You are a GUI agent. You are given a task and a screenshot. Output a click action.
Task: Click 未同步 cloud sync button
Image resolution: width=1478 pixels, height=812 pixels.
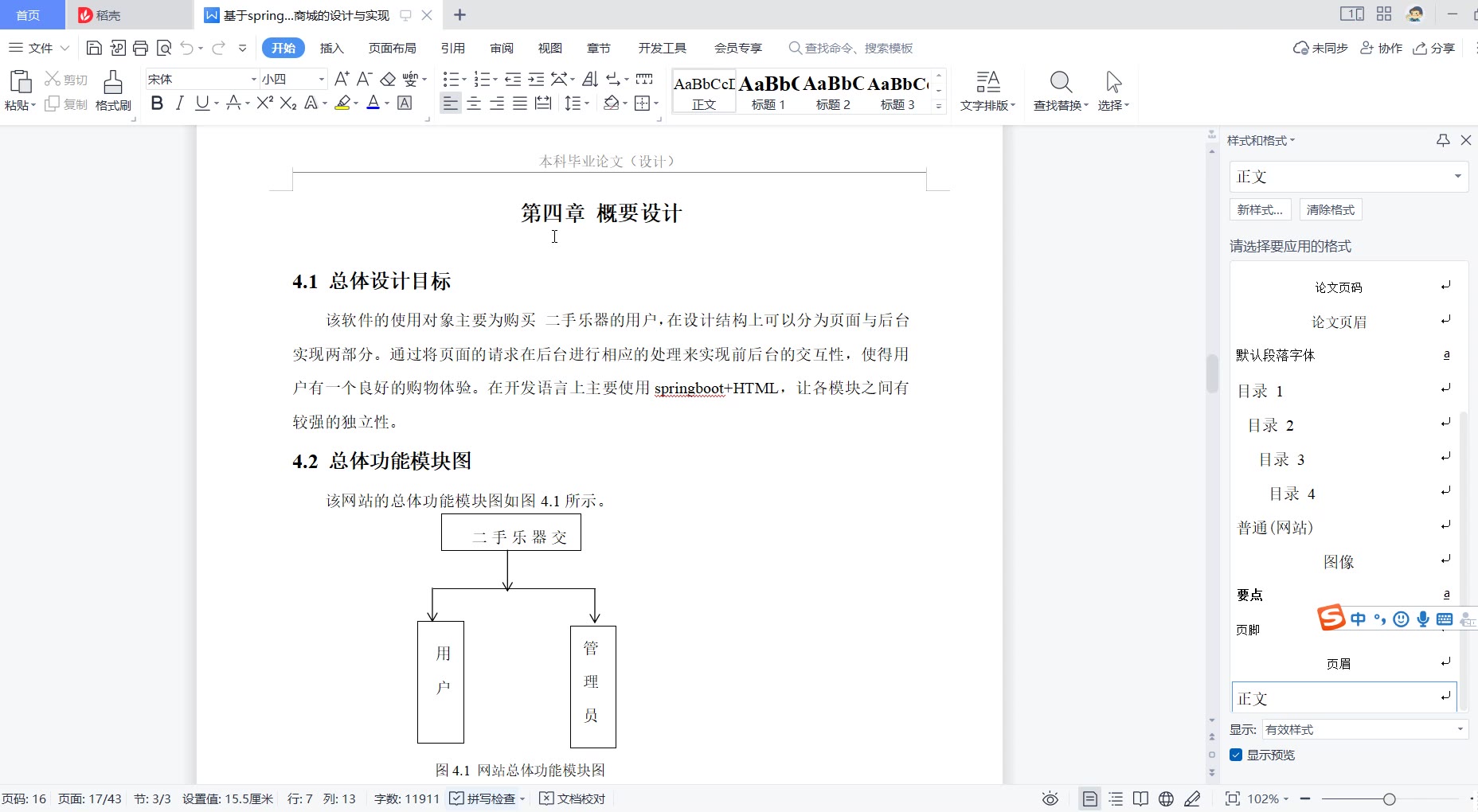click(1320, 48)
